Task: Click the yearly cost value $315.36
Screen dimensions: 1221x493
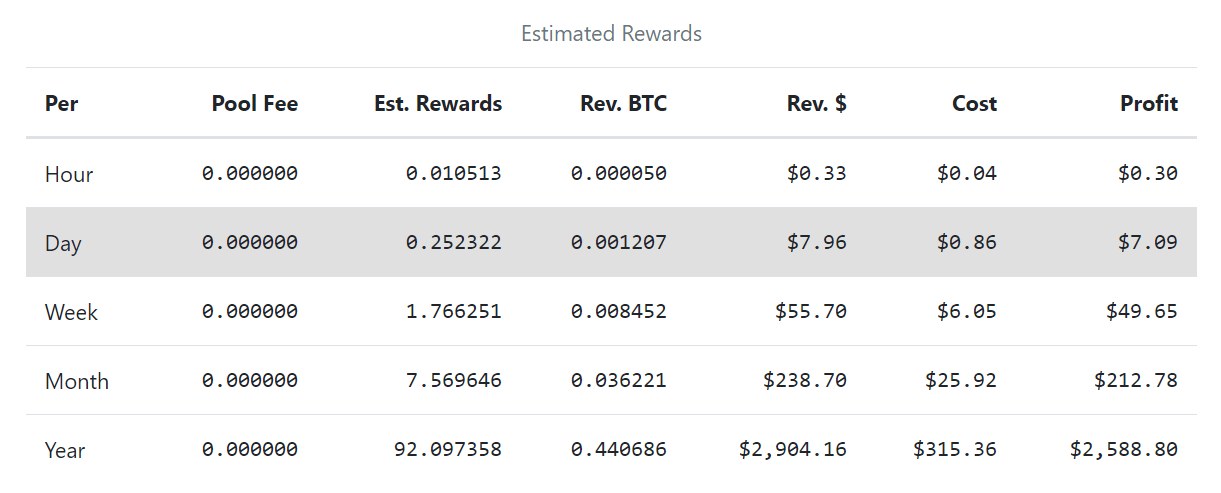Action: pos(954,450)
